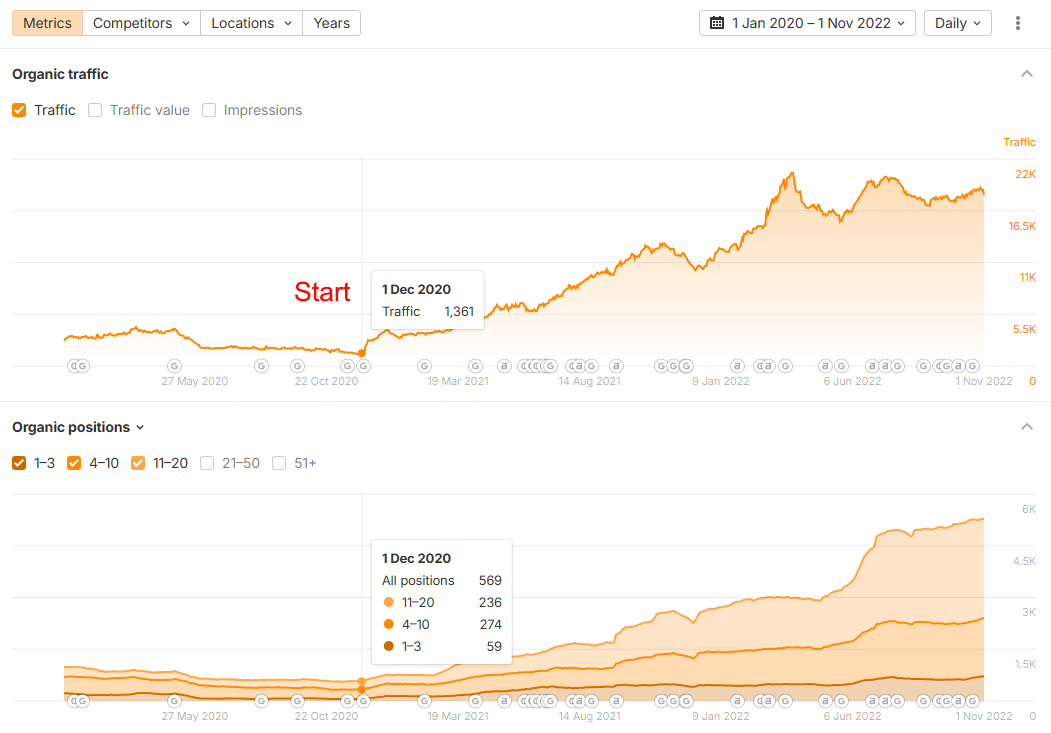Click the 22K traffic axis value

[x=1026, y=174]
